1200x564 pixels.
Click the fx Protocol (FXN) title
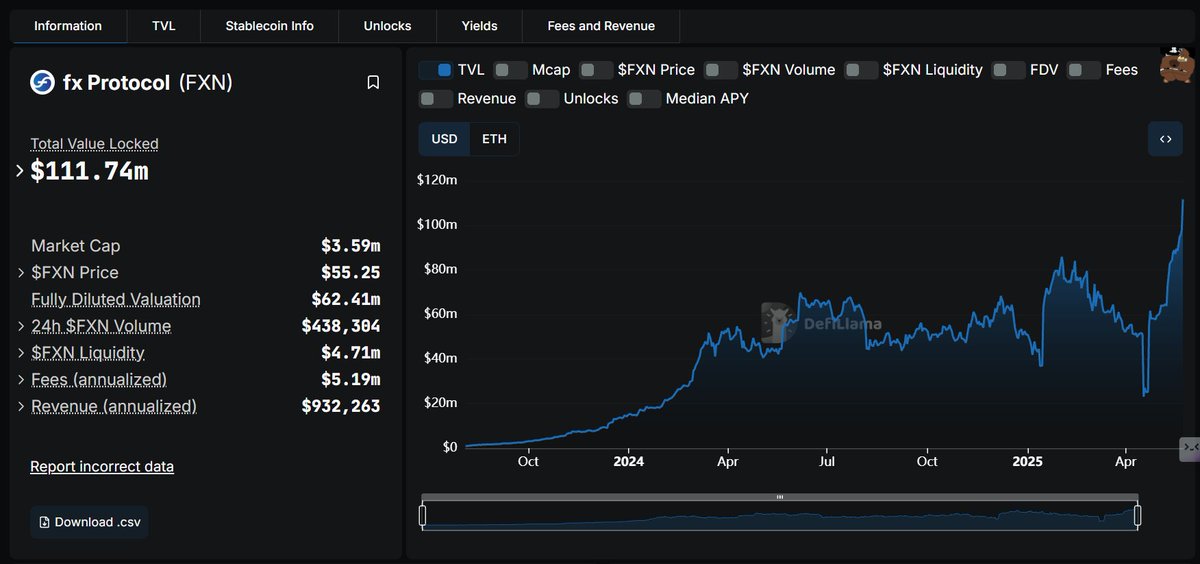tap(146, 82)
